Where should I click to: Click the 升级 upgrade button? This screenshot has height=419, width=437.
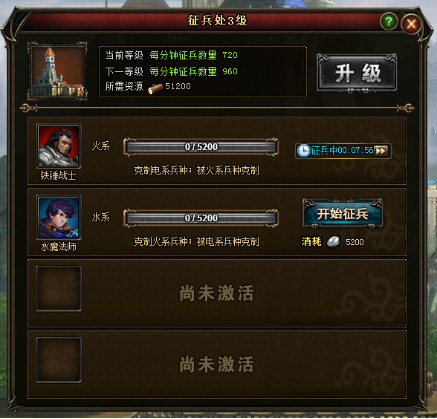(357, 73)
